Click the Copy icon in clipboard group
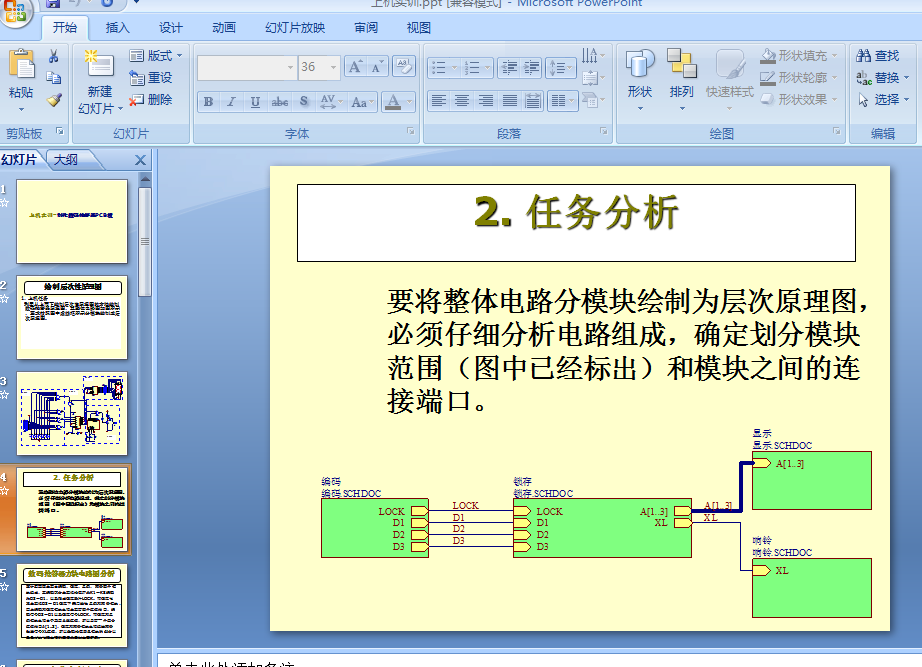The width and height of the screenshot is (922, 667). point(54,78)
